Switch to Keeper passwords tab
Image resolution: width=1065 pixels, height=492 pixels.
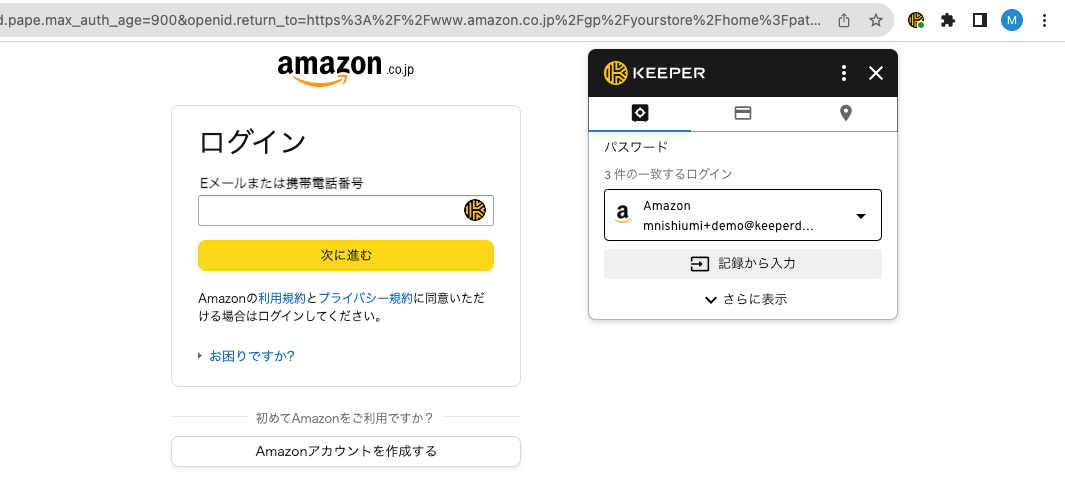click(640, 113)
